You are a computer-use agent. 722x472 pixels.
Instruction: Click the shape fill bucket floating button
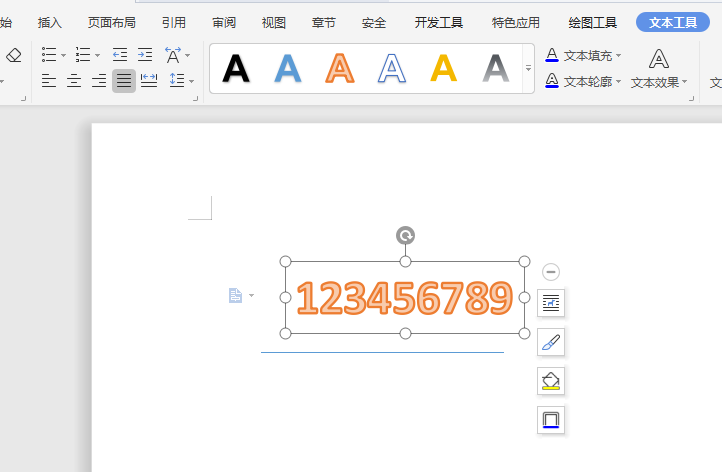(x=551, y=381)
